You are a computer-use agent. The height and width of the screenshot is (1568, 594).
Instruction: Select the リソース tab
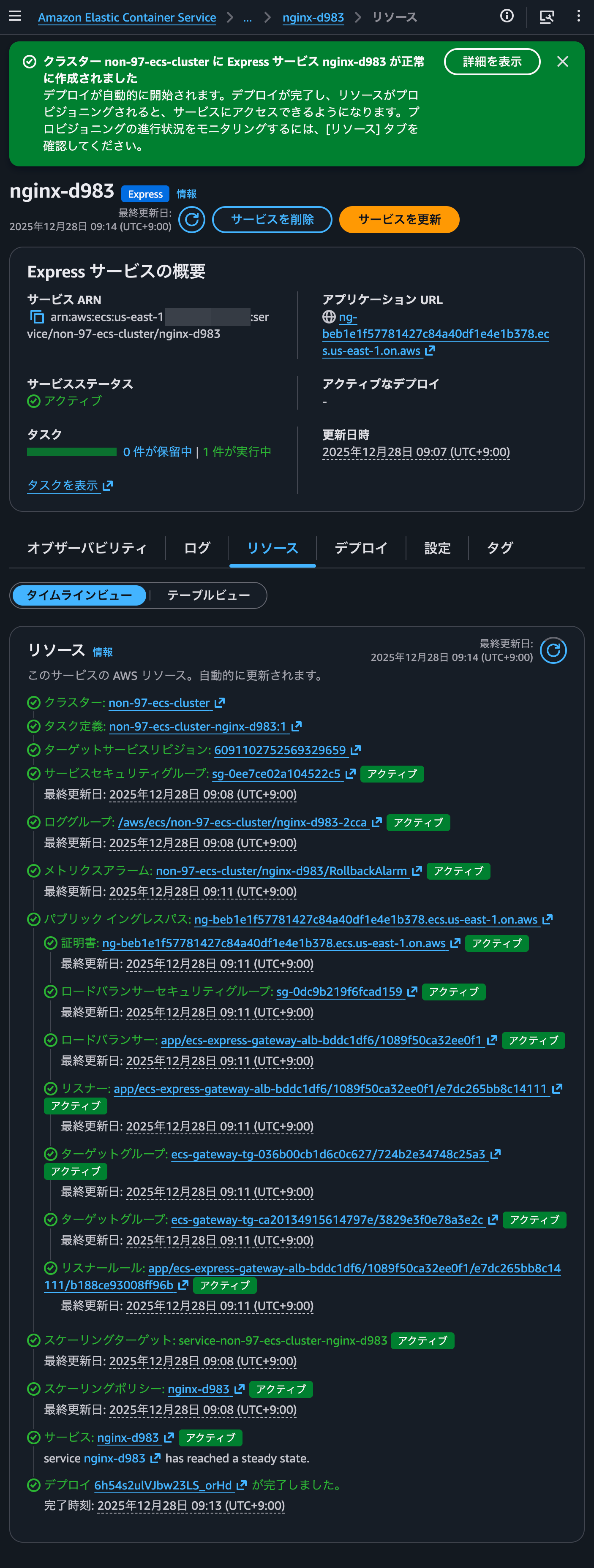pos(272,548)
